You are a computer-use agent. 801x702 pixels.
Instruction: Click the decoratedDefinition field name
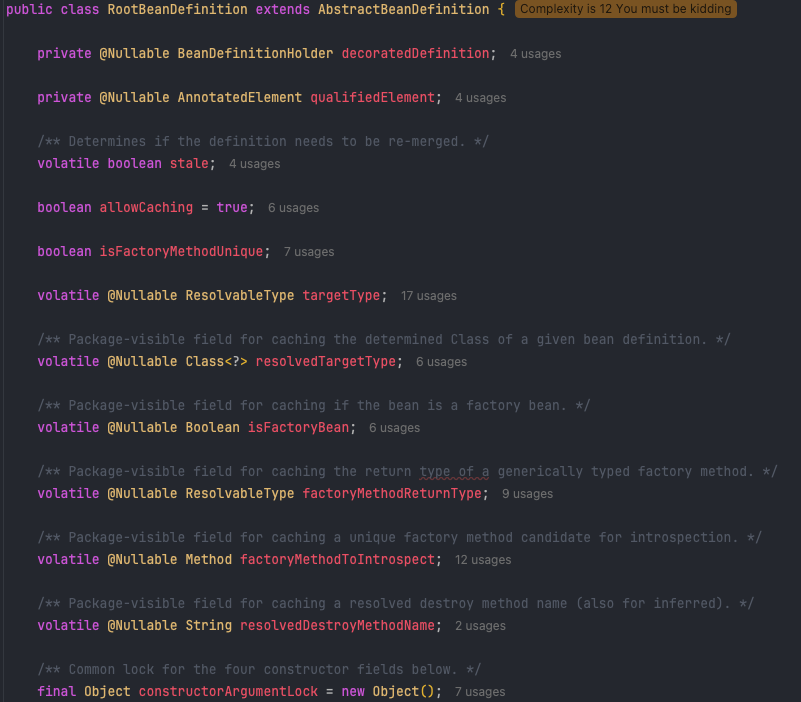pyautogui.click(x=415, y=54)
